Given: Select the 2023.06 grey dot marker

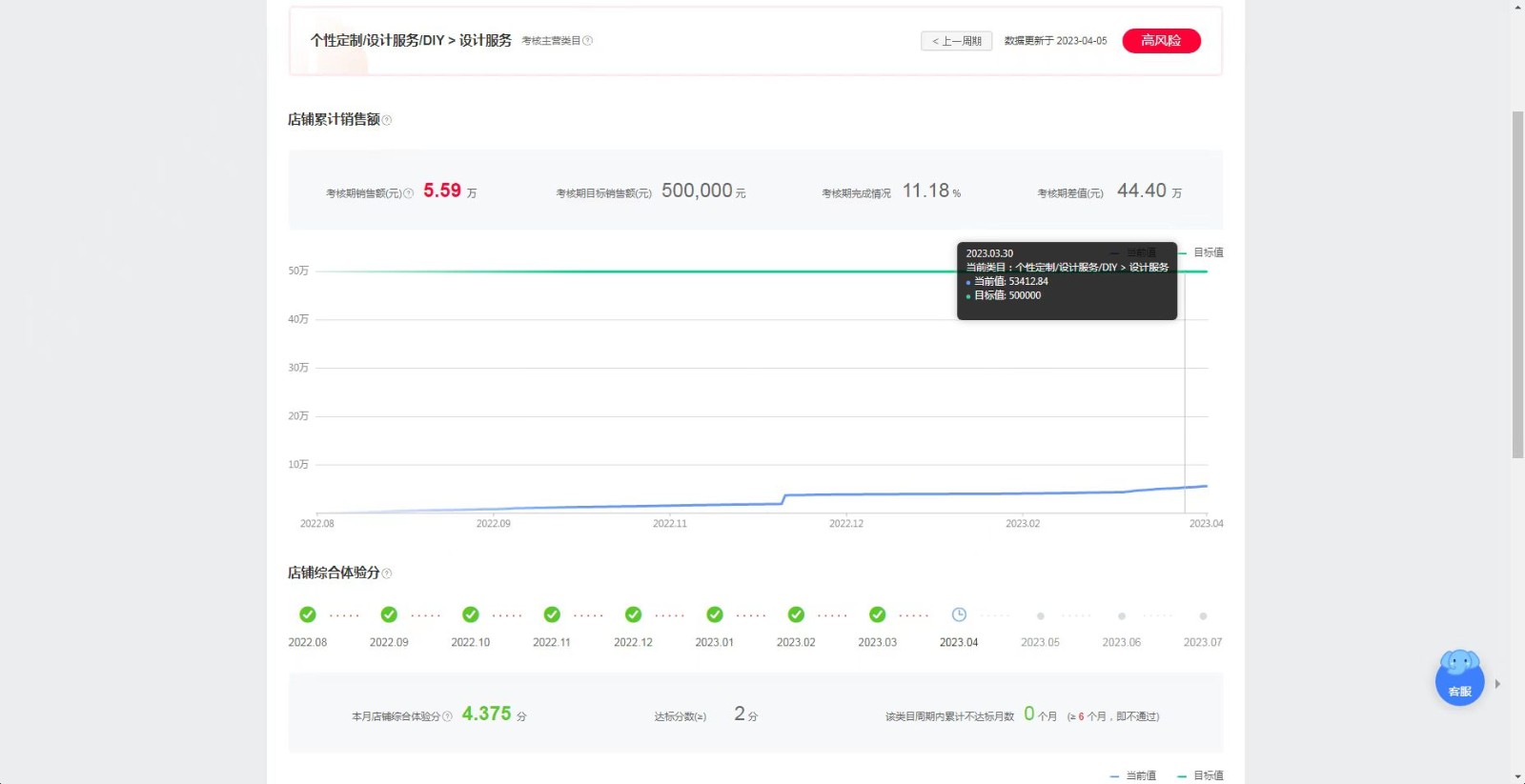Looking at the screenshot, I should click(x=1122, y=616).
